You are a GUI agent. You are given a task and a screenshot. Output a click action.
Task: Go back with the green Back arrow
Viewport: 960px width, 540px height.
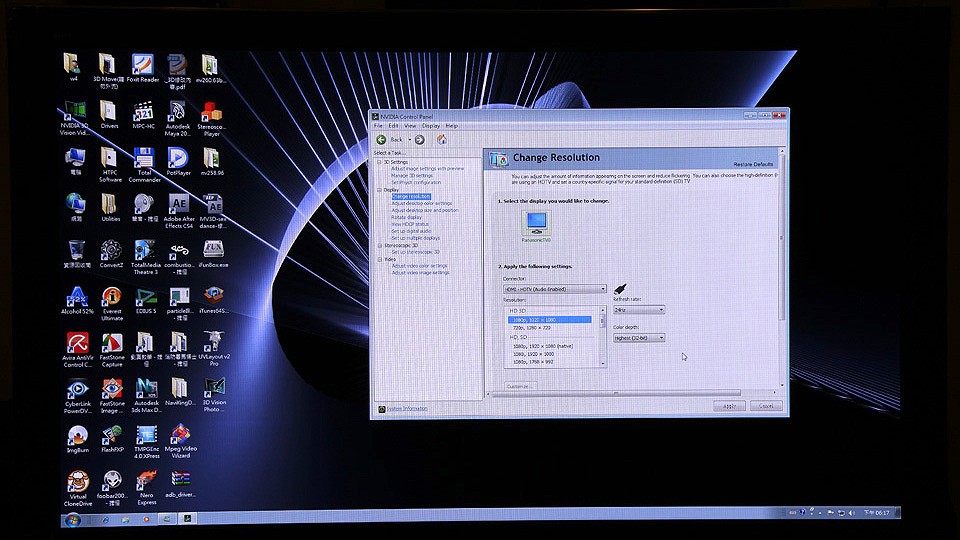point(381,140)
